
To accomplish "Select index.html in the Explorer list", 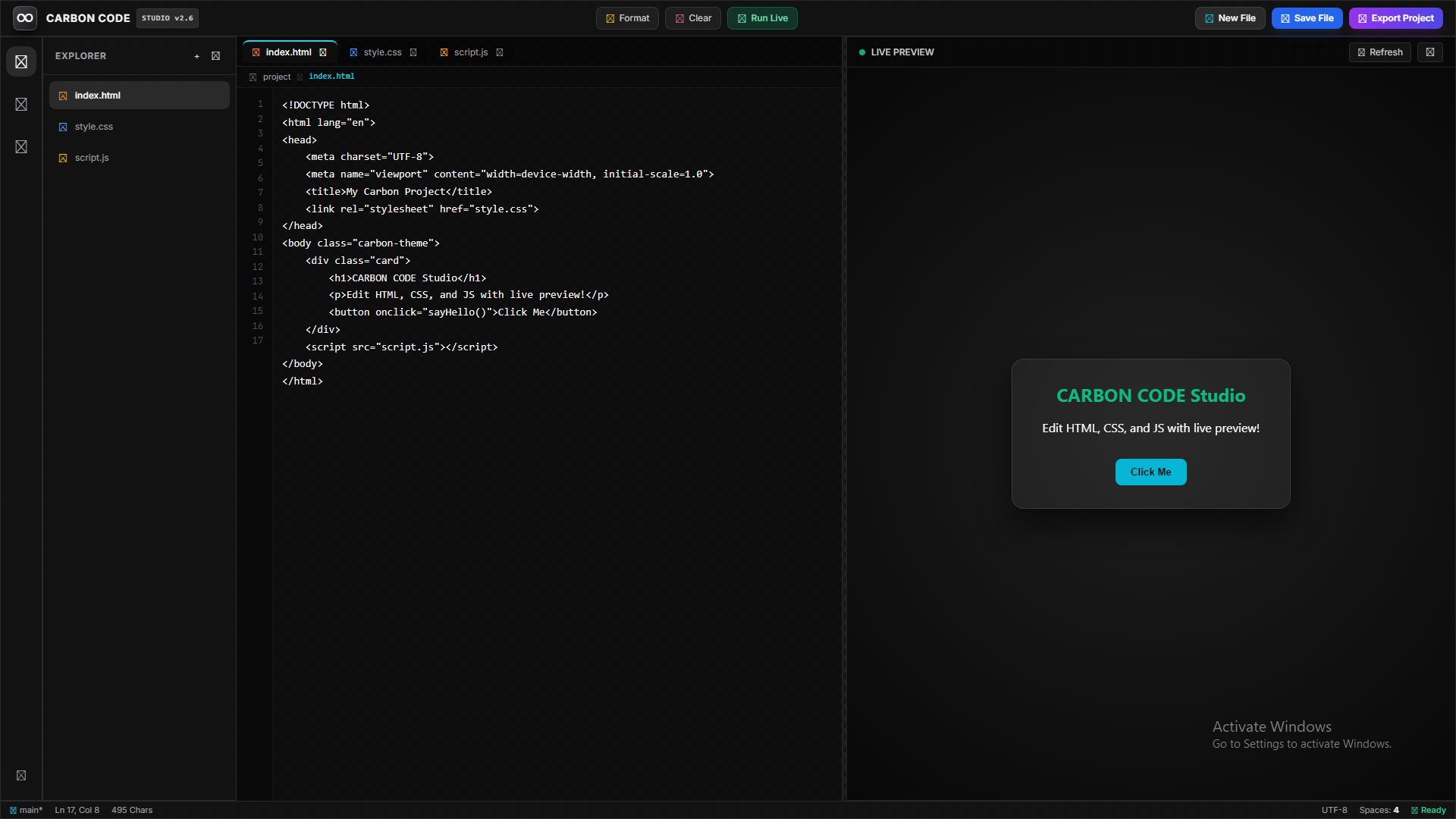I will tap(140, 96).
